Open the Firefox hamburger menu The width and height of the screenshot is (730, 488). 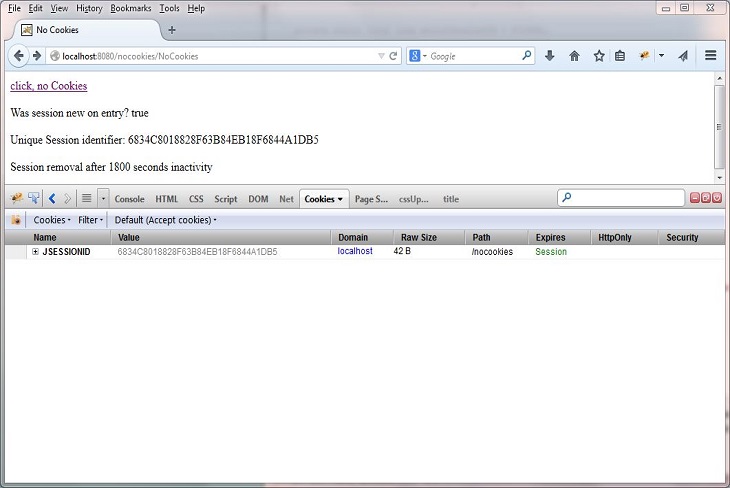pos(710,55)
